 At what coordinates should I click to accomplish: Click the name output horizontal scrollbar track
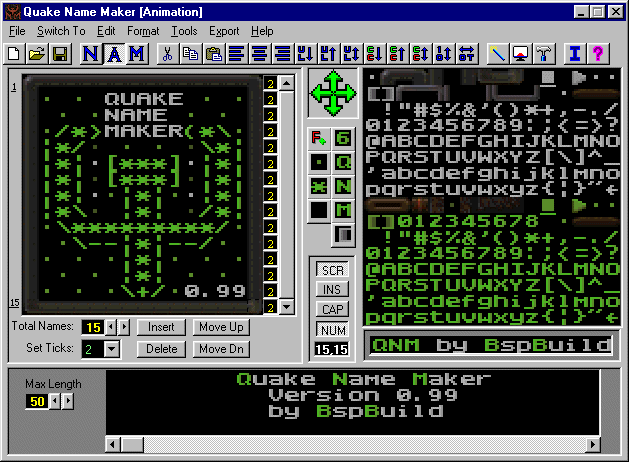(x=350, y=443)
